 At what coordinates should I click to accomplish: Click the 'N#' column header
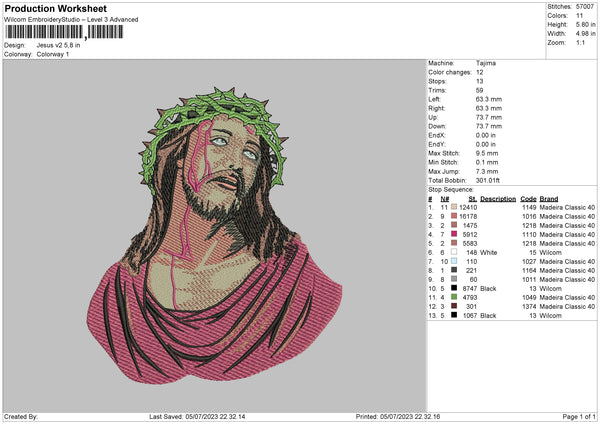coord(444,199)
